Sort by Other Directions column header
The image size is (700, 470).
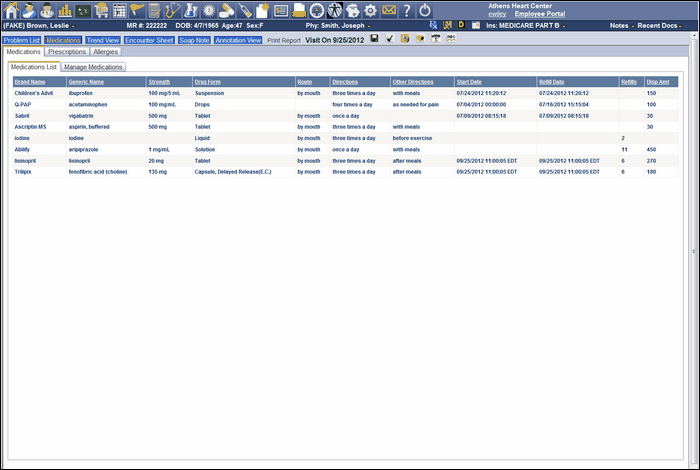413,82
